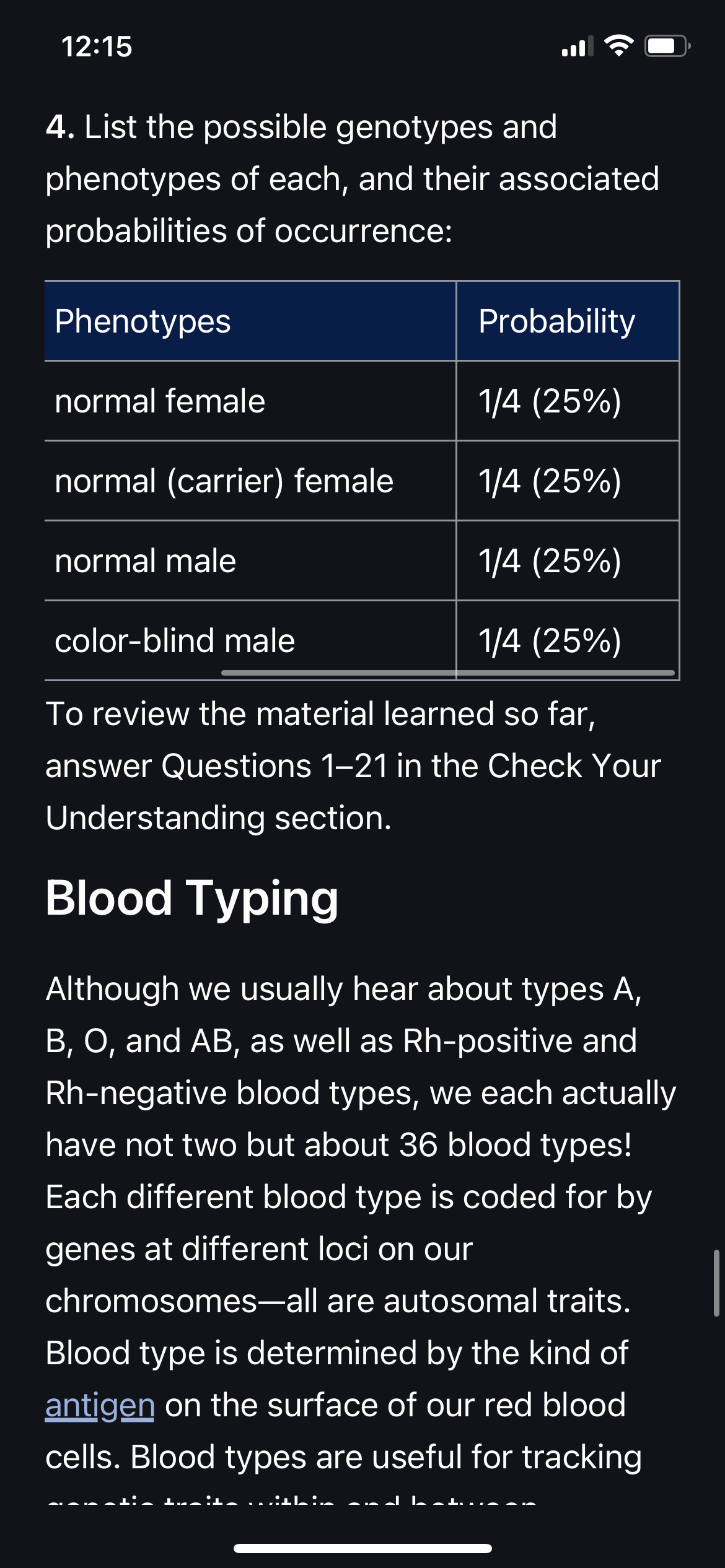725x1568 pixels.
Task: Click probability cell for color-blind male
Action: pyautogui.click(x=568, y=640)
